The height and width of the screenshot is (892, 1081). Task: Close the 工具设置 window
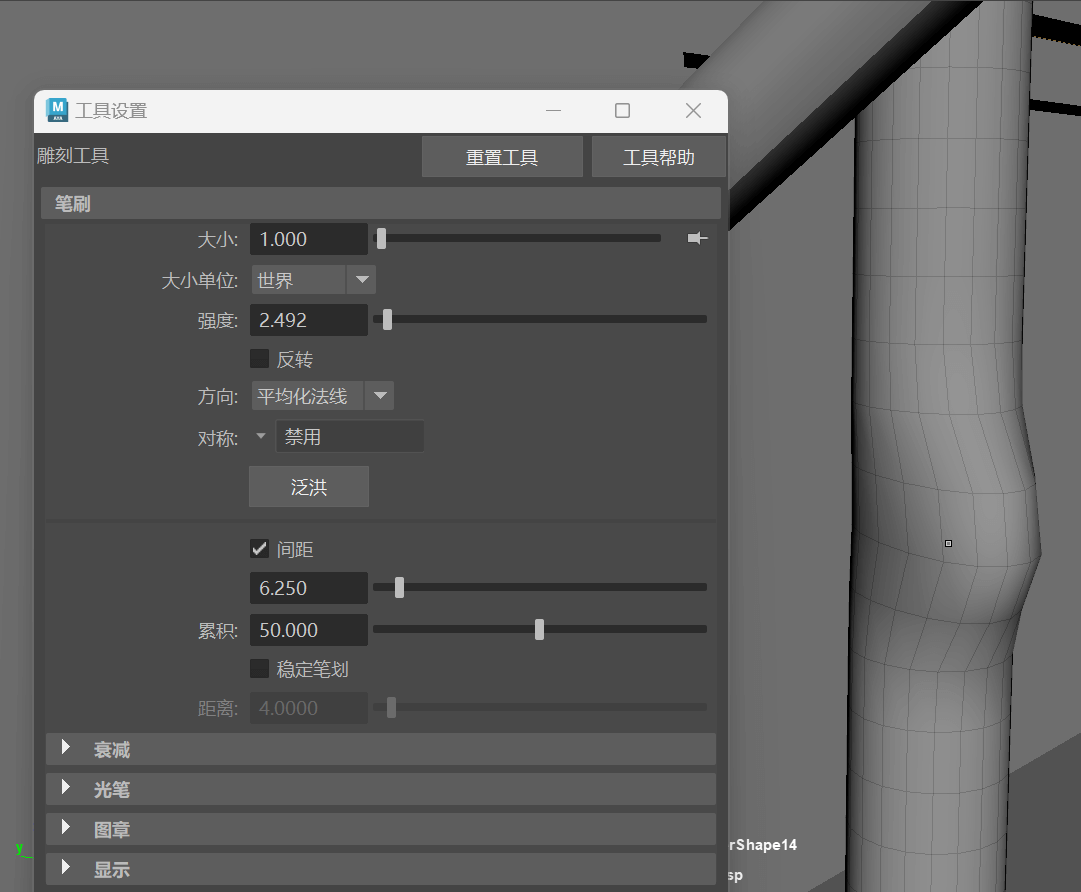click(693, 110)
